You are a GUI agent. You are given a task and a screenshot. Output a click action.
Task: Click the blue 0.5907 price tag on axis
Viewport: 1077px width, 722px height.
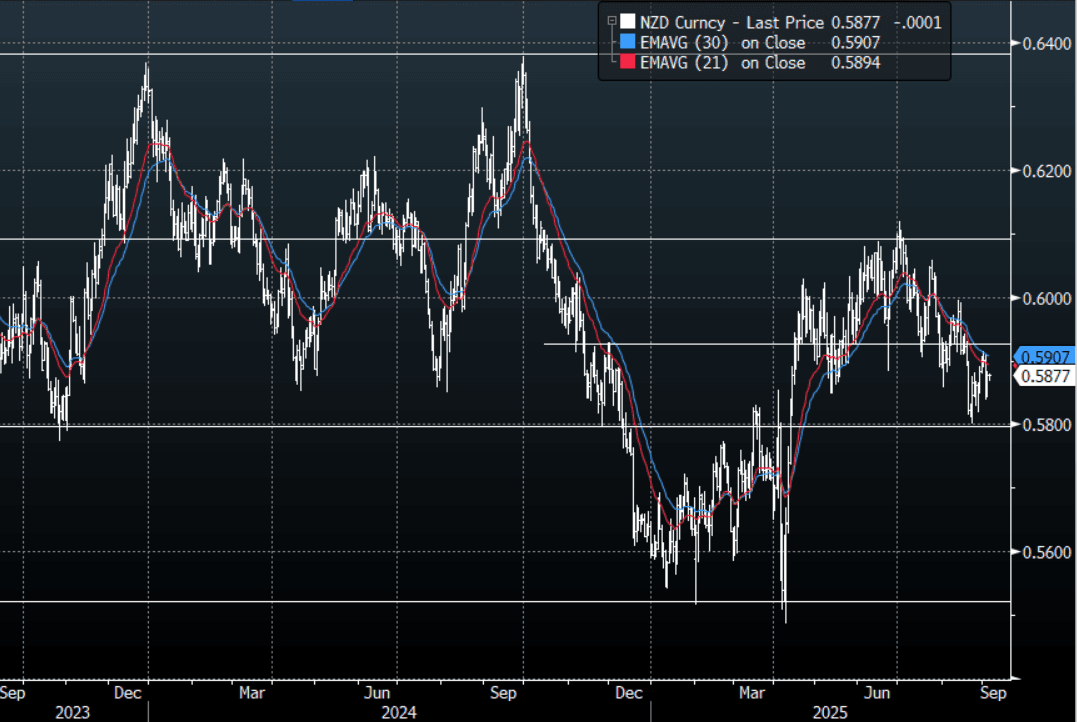pos(1046,356)
